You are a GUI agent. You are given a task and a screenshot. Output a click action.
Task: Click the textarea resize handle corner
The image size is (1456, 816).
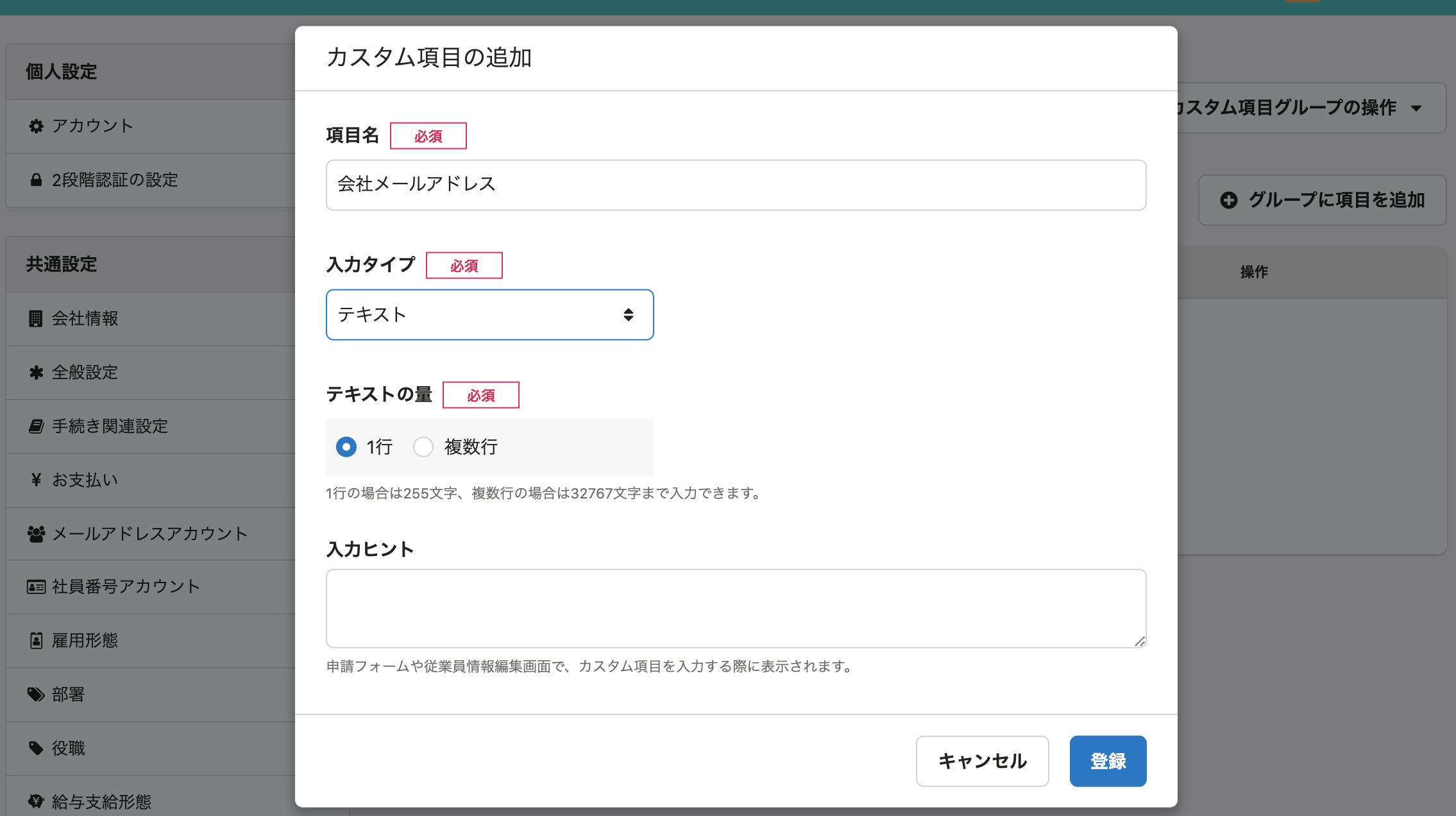pos(1140,642)
